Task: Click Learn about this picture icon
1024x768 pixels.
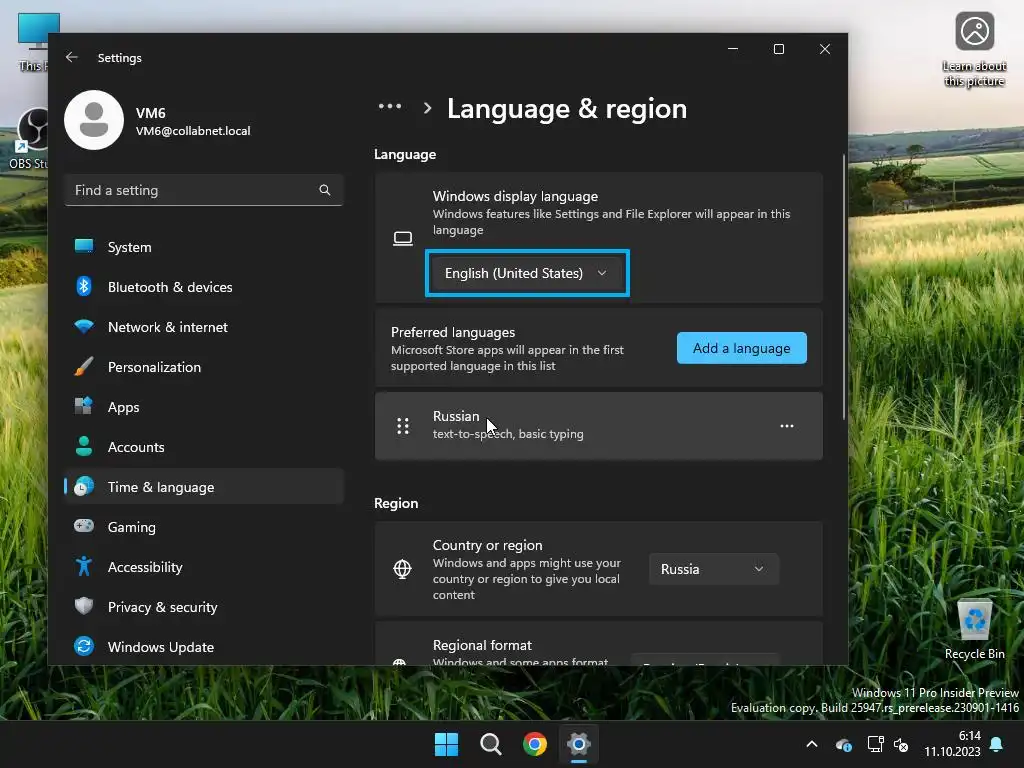Action: coord(974,50)
